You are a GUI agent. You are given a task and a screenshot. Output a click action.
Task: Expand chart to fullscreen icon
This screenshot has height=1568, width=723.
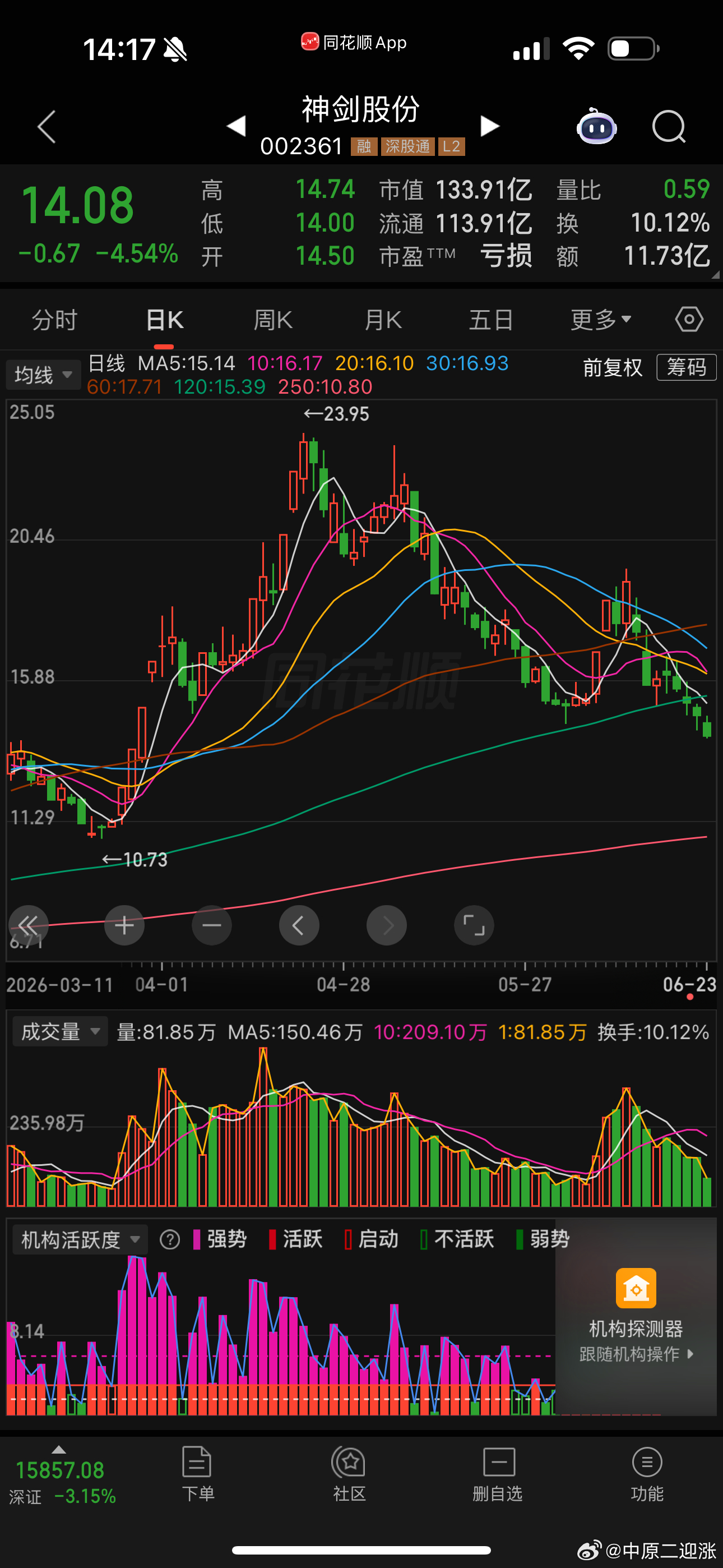point(474,925)
